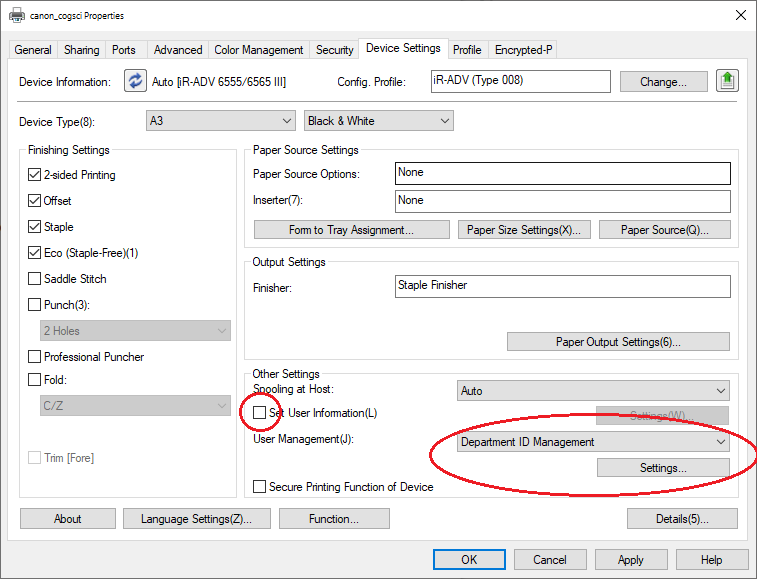The height and width of the screenshot is (579, 757).
Task: Expand the Black & White dropdown
Action: point(378,121)
